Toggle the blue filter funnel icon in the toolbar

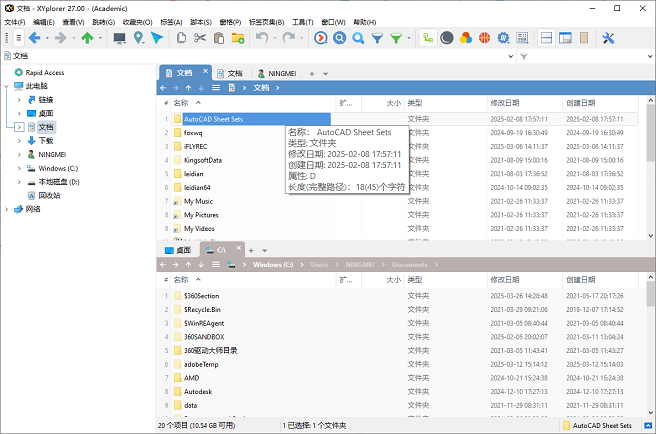coord(378,38)
